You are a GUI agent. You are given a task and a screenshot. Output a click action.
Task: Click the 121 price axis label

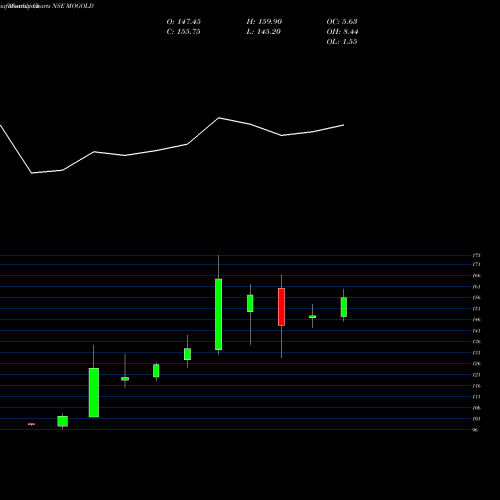(476, 375)
